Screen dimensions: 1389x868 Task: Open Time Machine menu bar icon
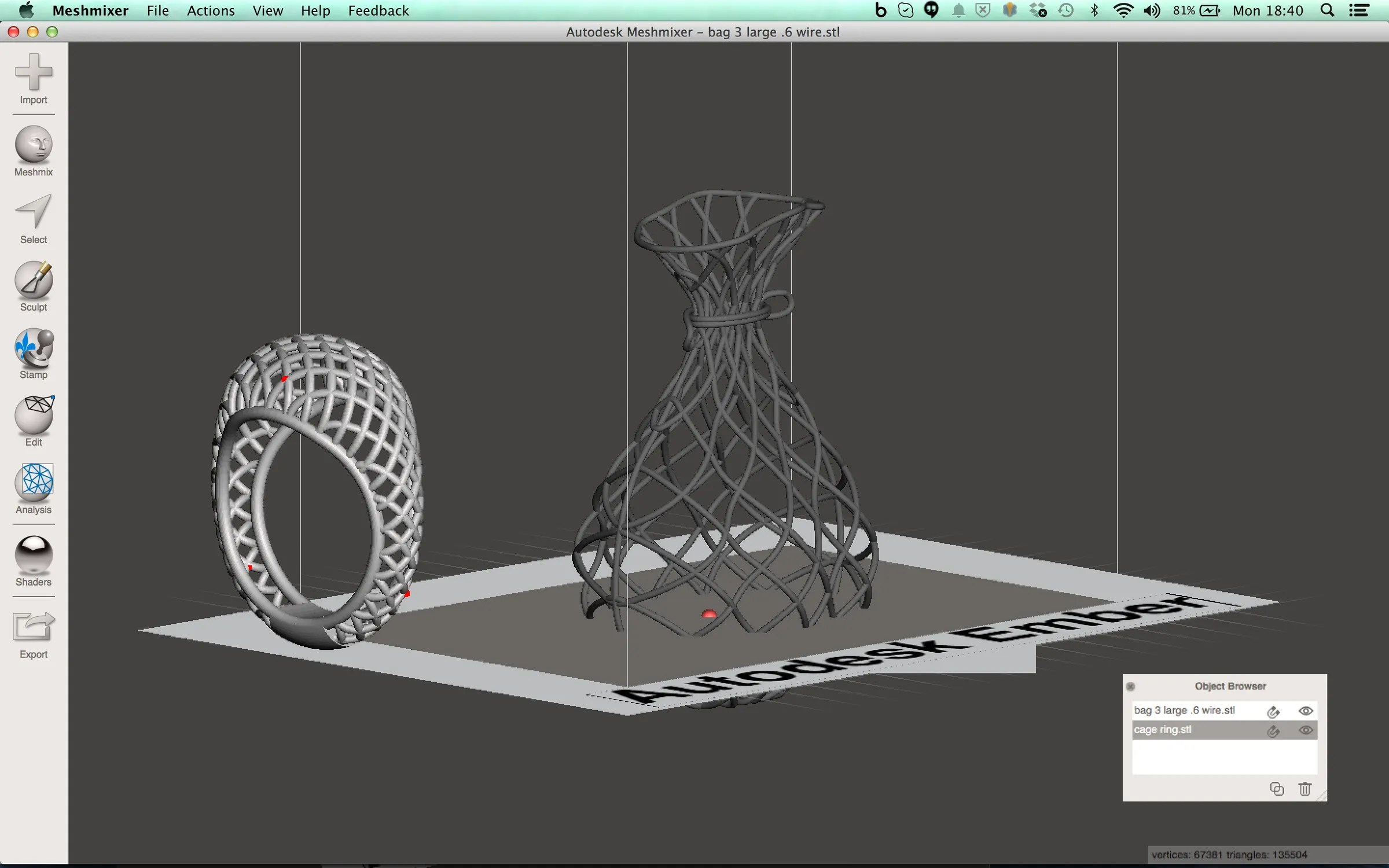1066,10
